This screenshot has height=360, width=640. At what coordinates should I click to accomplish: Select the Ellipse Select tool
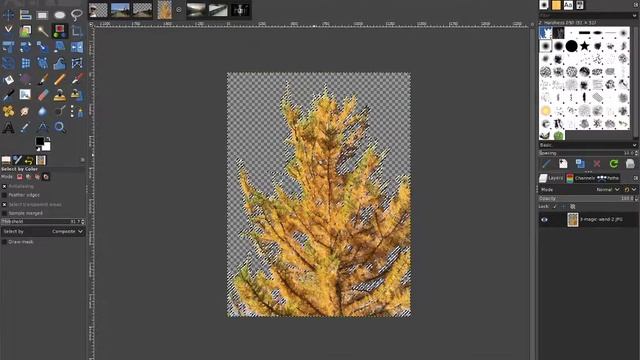tap(60, 15)
